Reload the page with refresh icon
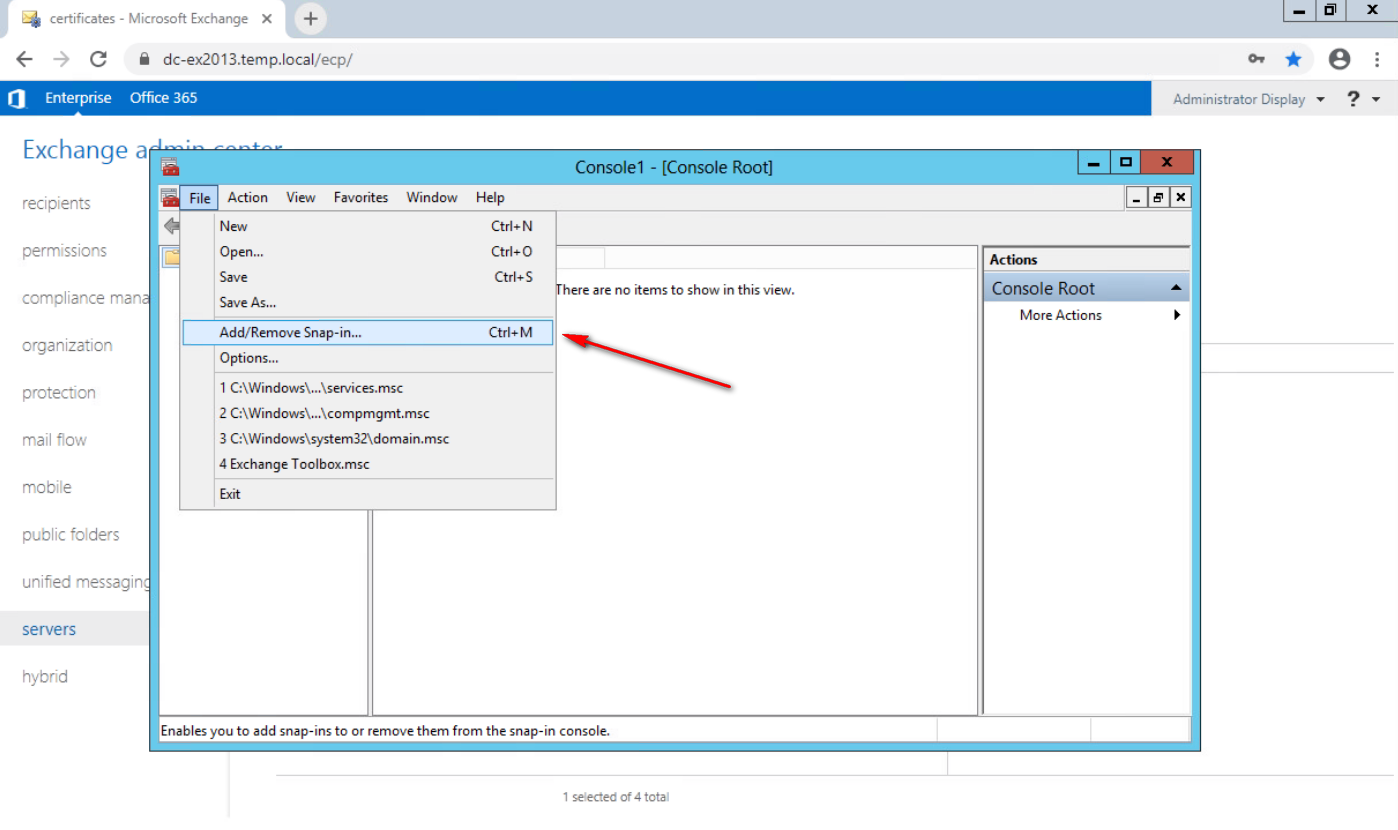This screenshot has height=830, width=1398. tap(98, 59)
